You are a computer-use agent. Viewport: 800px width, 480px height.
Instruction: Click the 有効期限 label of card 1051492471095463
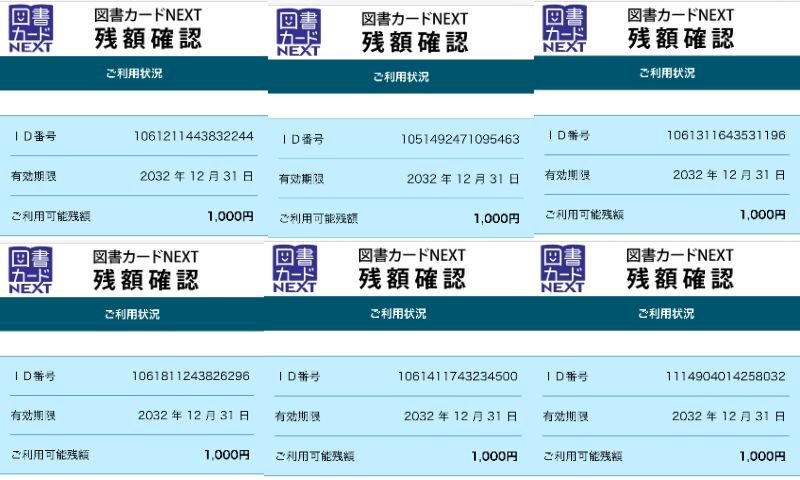(301, 179)
